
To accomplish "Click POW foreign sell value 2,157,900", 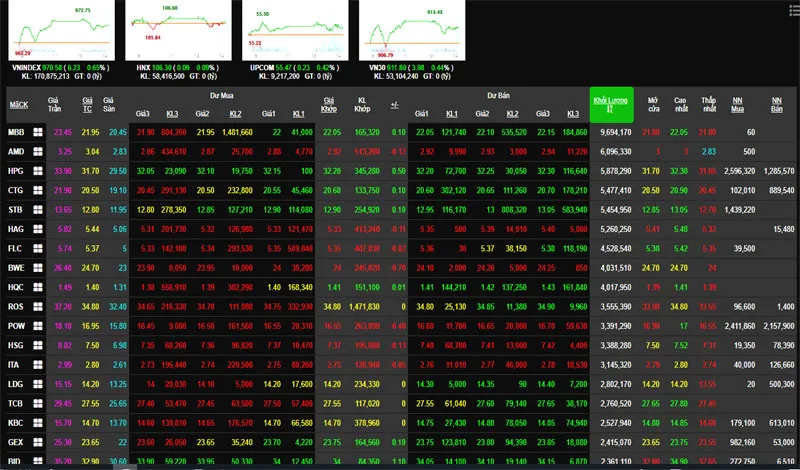I will (779, 326).
